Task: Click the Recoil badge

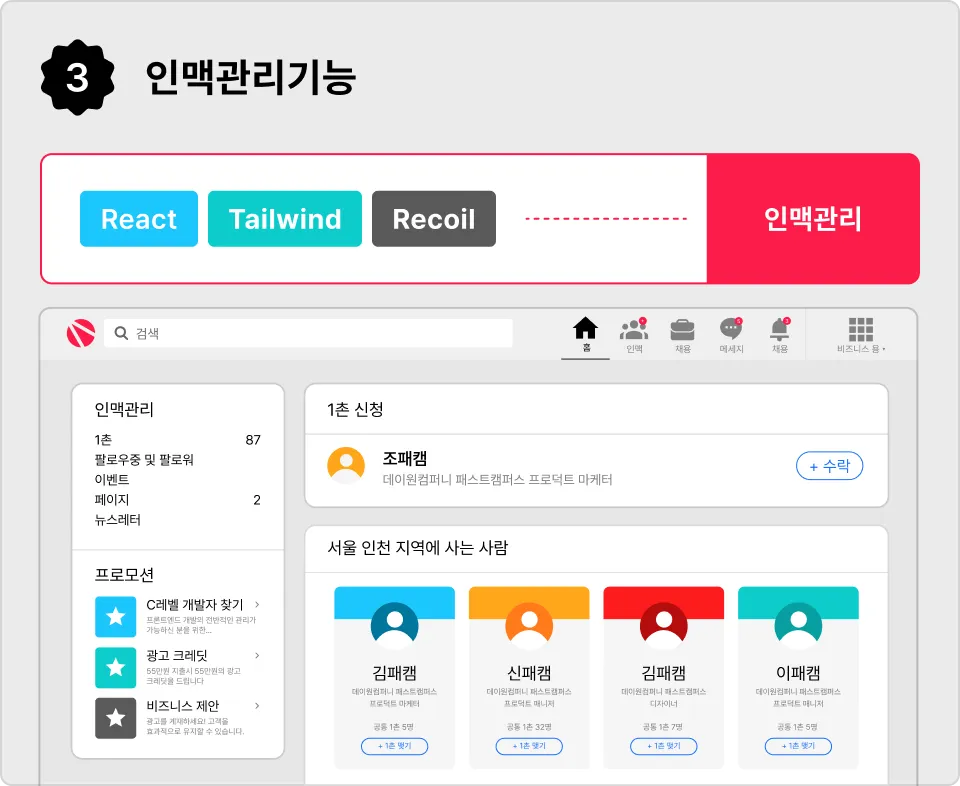Action: (433, 219)
